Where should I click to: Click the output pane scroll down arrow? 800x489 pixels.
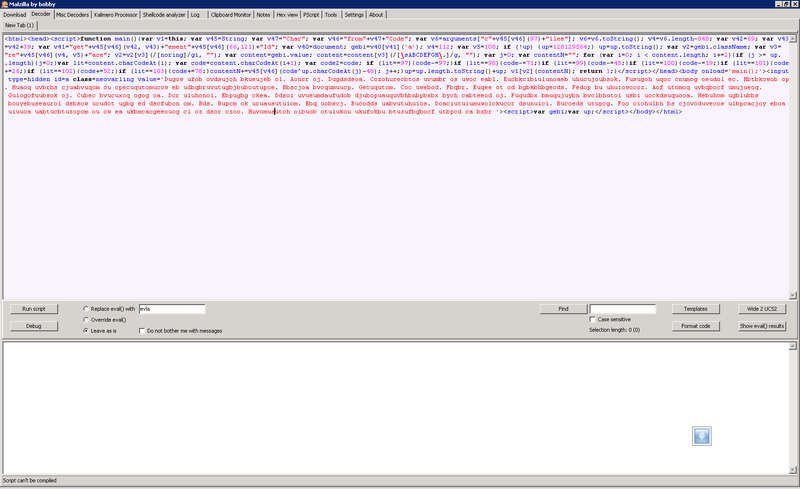click(x=792, y=470)
